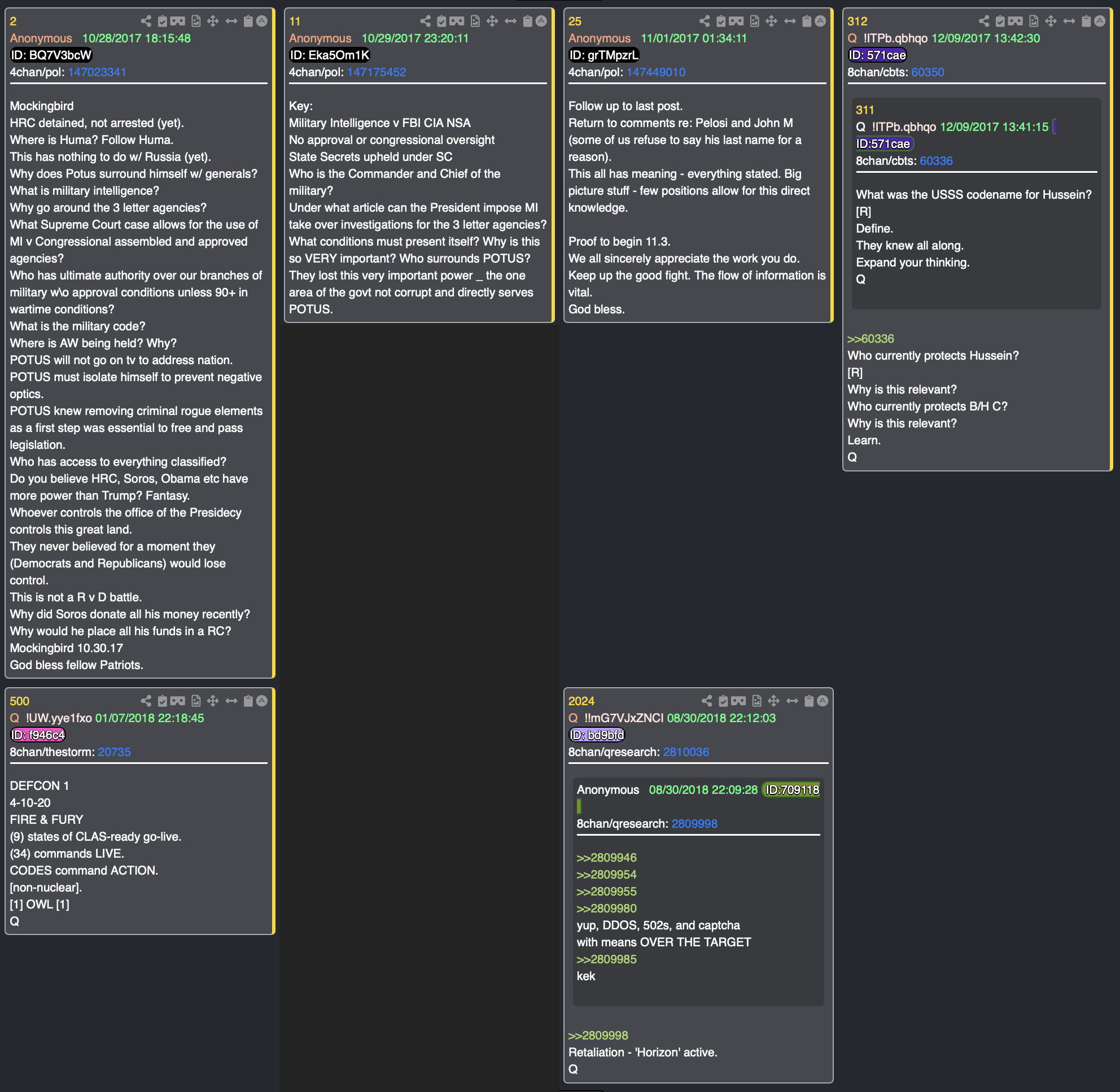Click plain clipboard icon on post 11
Screen dimensions: 1120x1092
coord(528,21)
